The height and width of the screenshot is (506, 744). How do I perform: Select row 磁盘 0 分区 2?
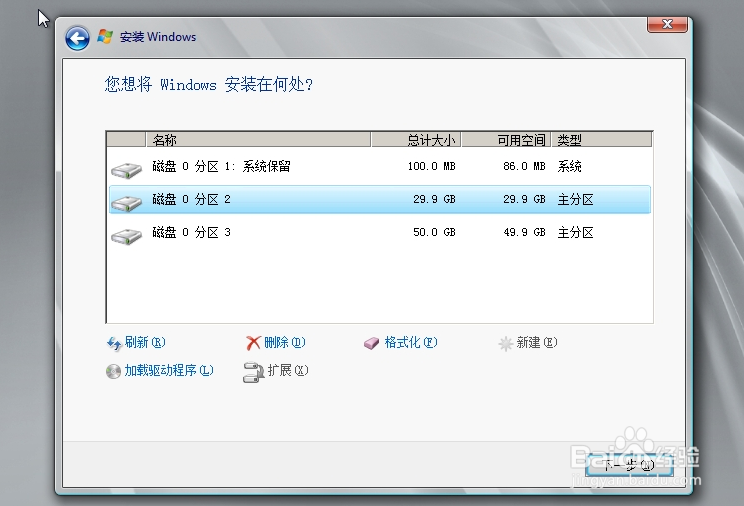(380, 199)
